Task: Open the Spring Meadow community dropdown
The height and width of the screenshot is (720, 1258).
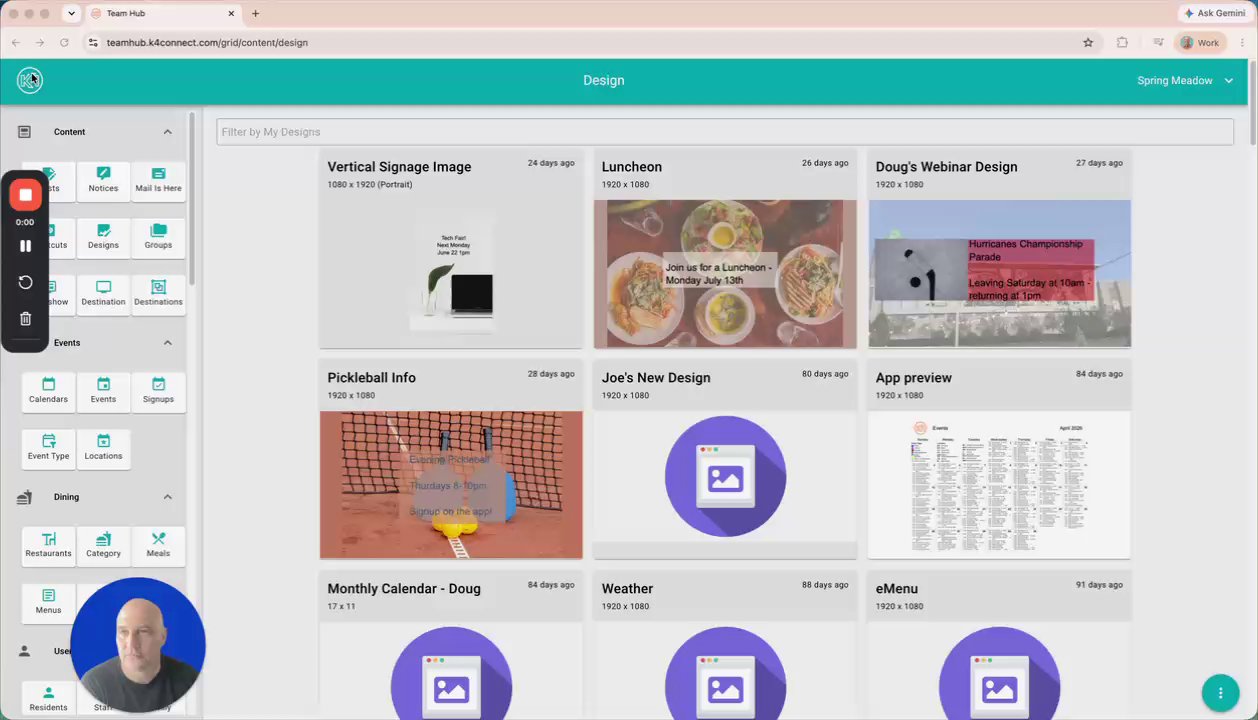Action: (1185, 80)
